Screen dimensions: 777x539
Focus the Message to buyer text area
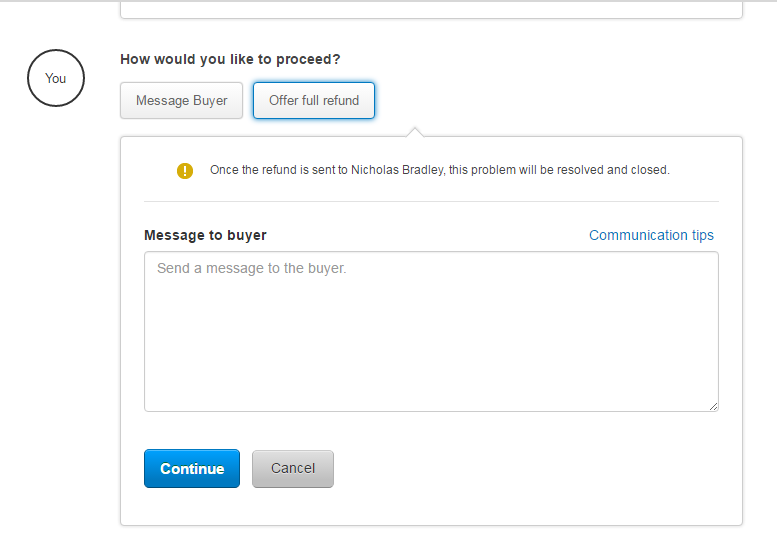[x=431, y=331]
